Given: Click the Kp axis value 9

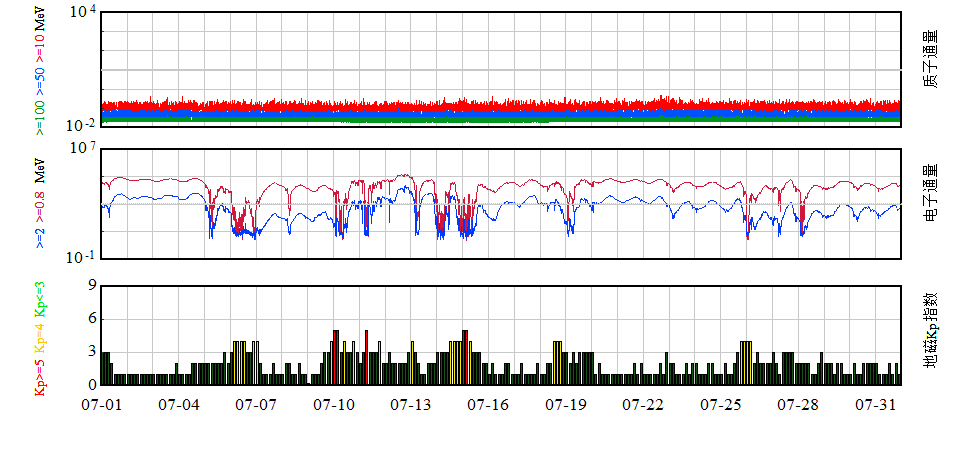Looking at the screenshot, I should point(93,285).
